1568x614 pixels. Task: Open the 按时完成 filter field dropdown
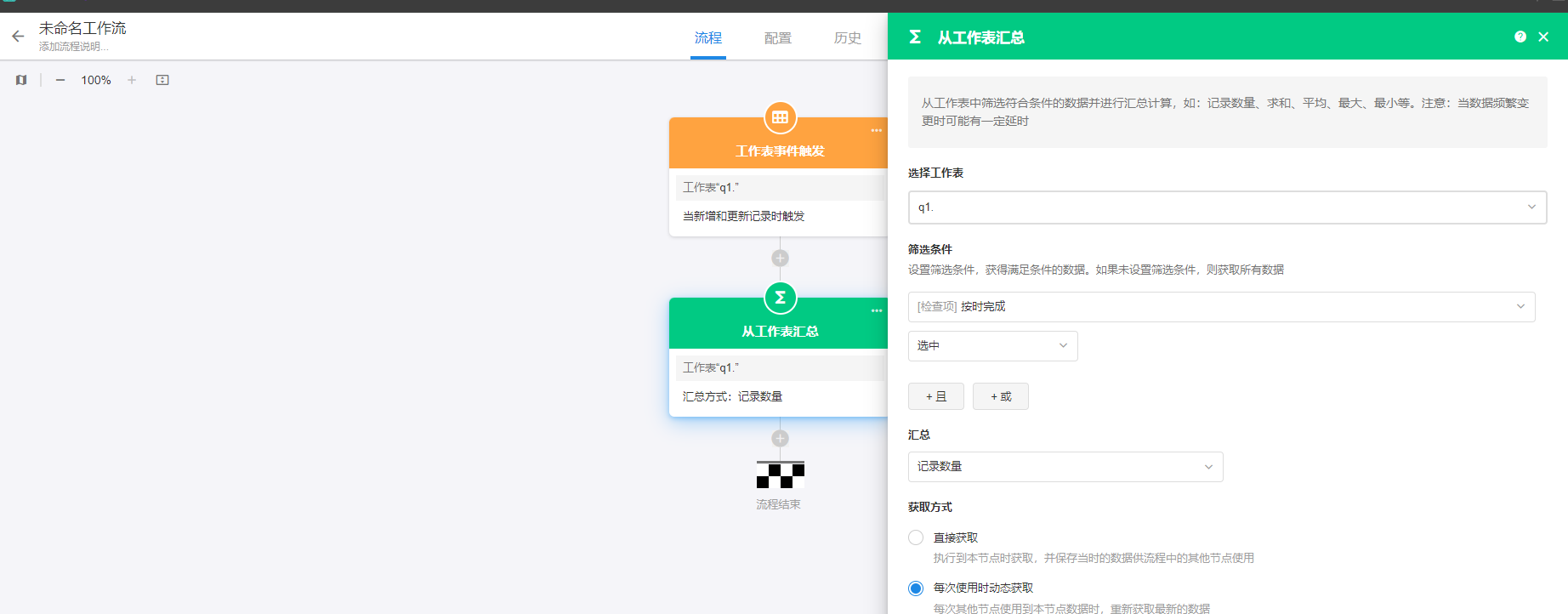pos(1221,307)
